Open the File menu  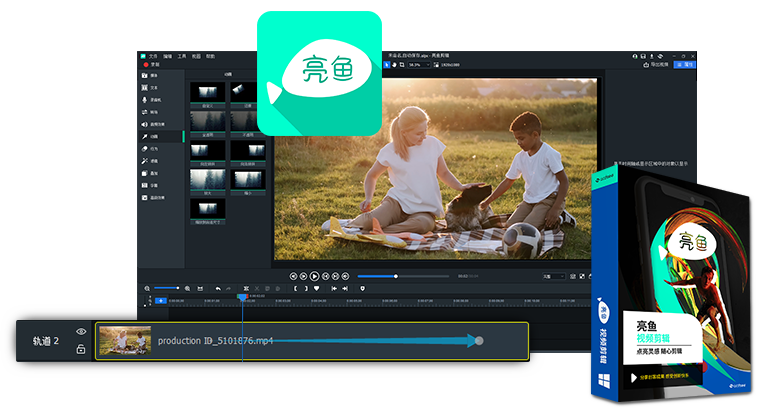point(153,56)
